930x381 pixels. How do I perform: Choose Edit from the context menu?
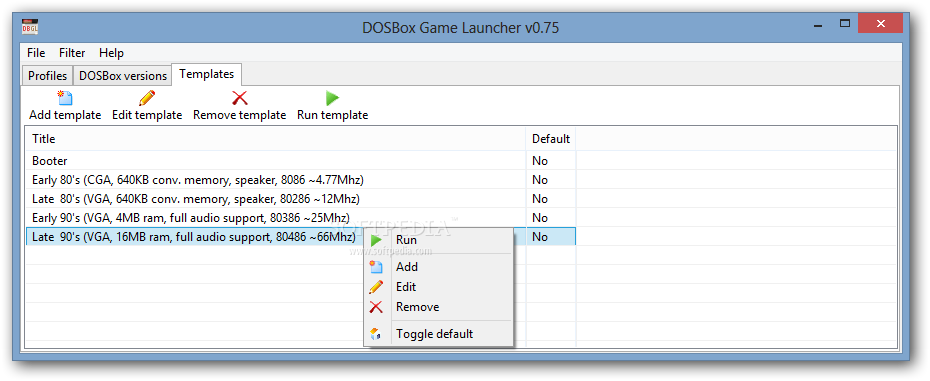(438, 287)
